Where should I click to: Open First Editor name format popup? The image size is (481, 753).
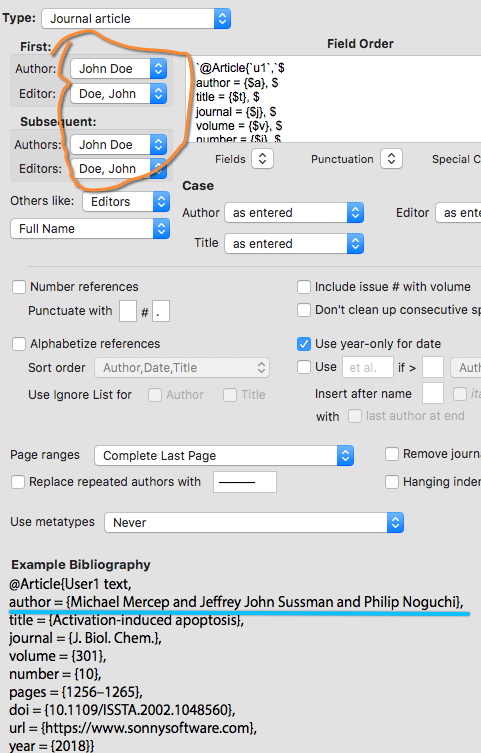coord(119,94)
